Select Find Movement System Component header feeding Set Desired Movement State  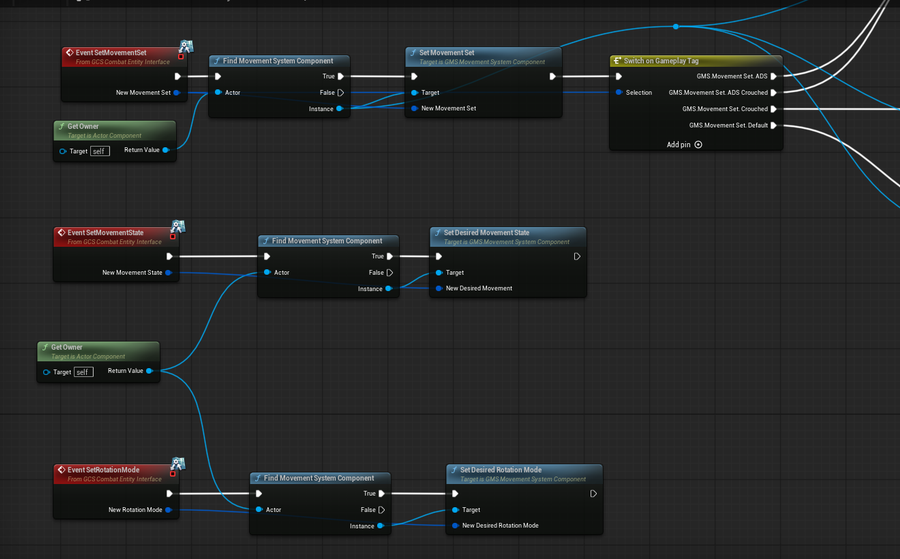328,241
